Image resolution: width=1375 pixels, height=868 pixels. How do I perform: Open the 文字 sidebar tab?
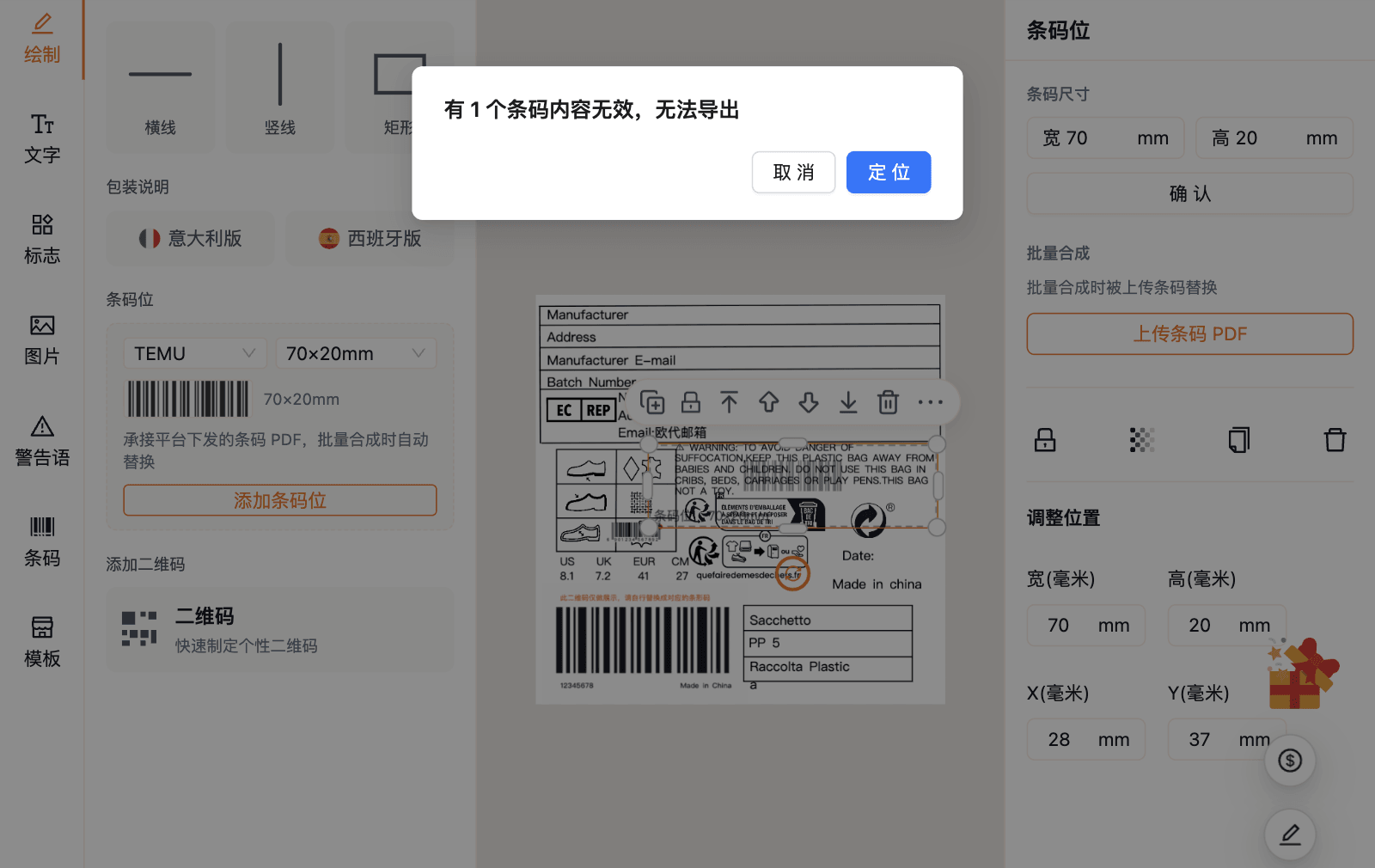42,139
